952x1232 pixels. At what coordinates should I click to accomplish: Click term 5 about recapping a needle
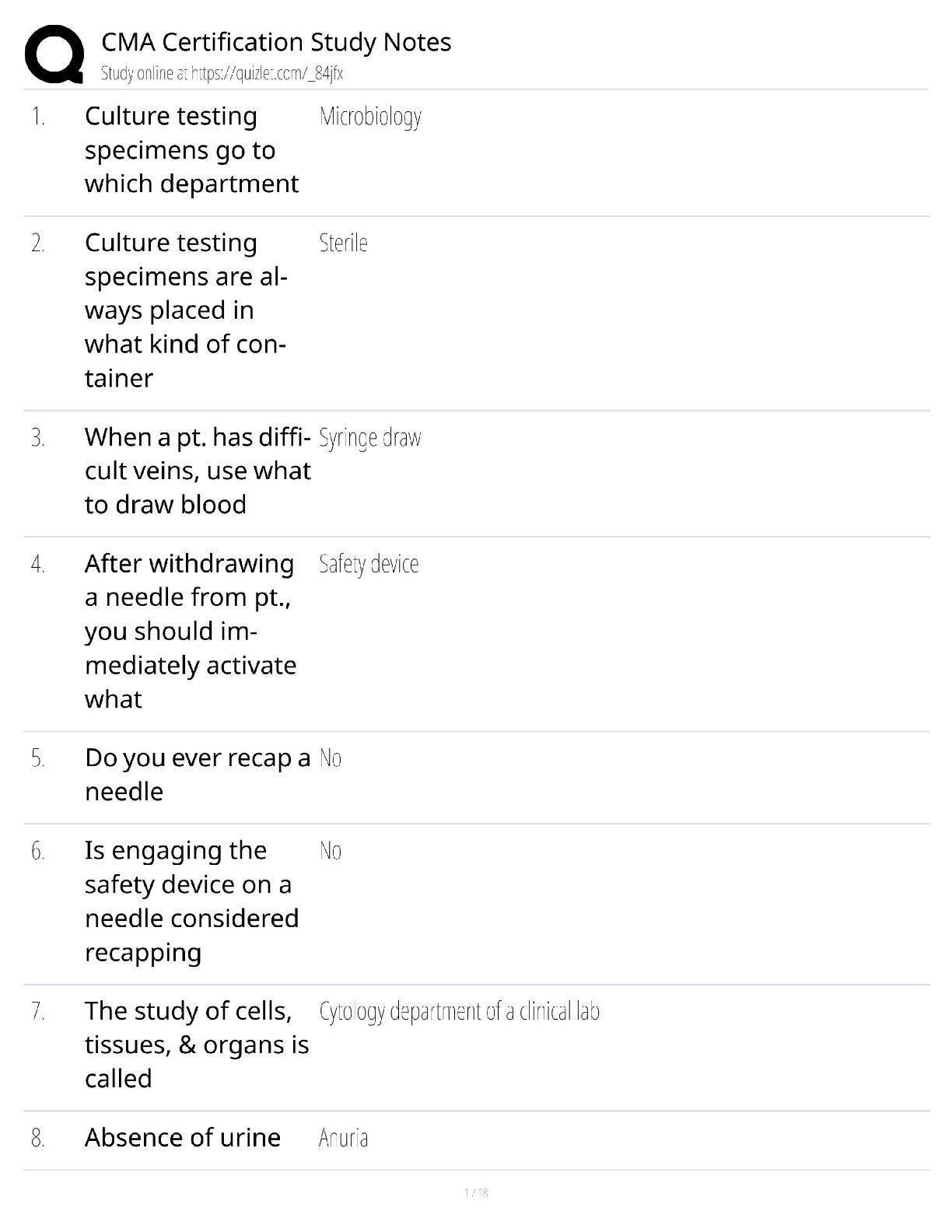[x=198, y=774]
